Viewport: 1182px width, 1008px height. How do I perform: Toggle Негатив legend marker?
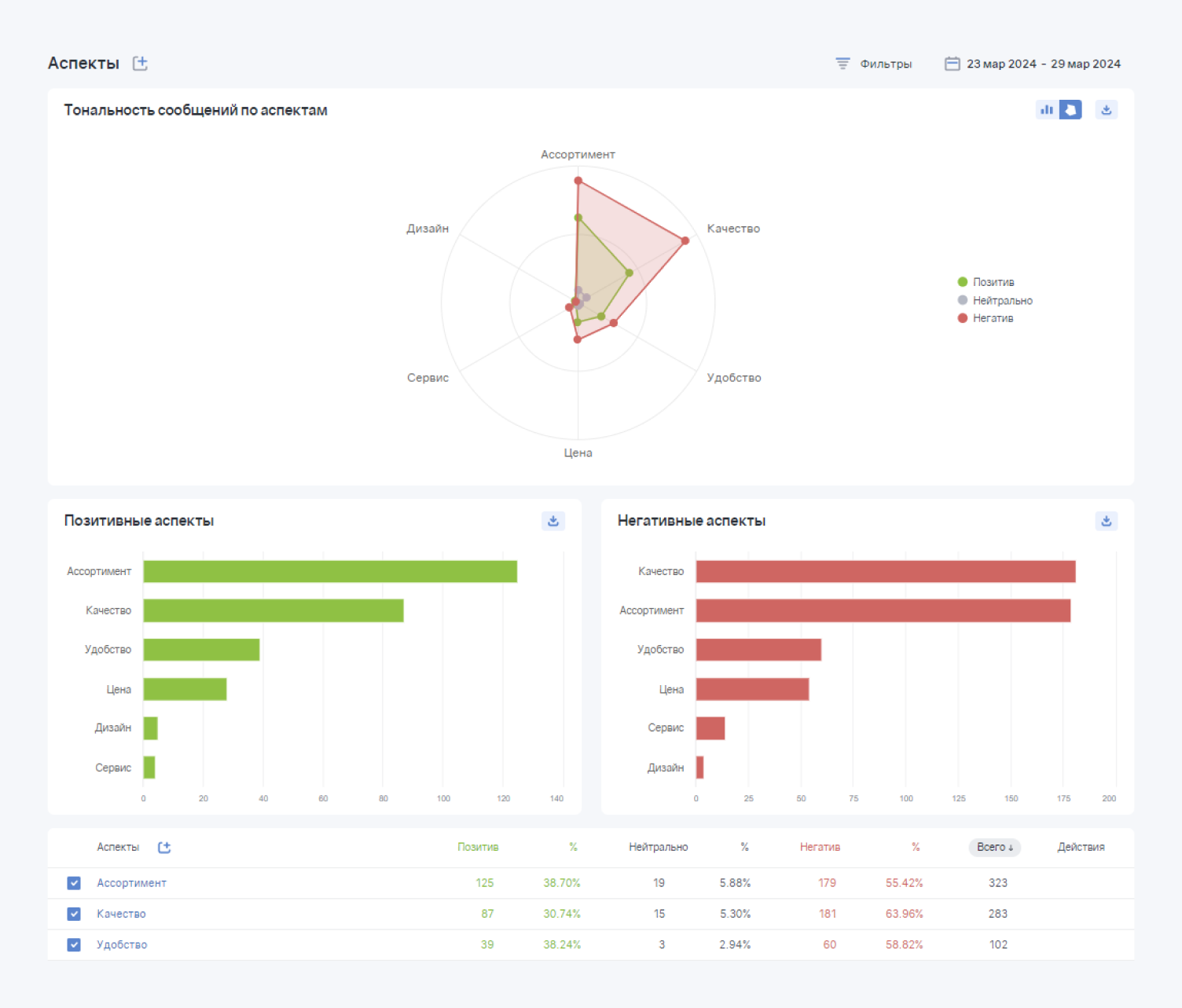click(x=963, y=318)
